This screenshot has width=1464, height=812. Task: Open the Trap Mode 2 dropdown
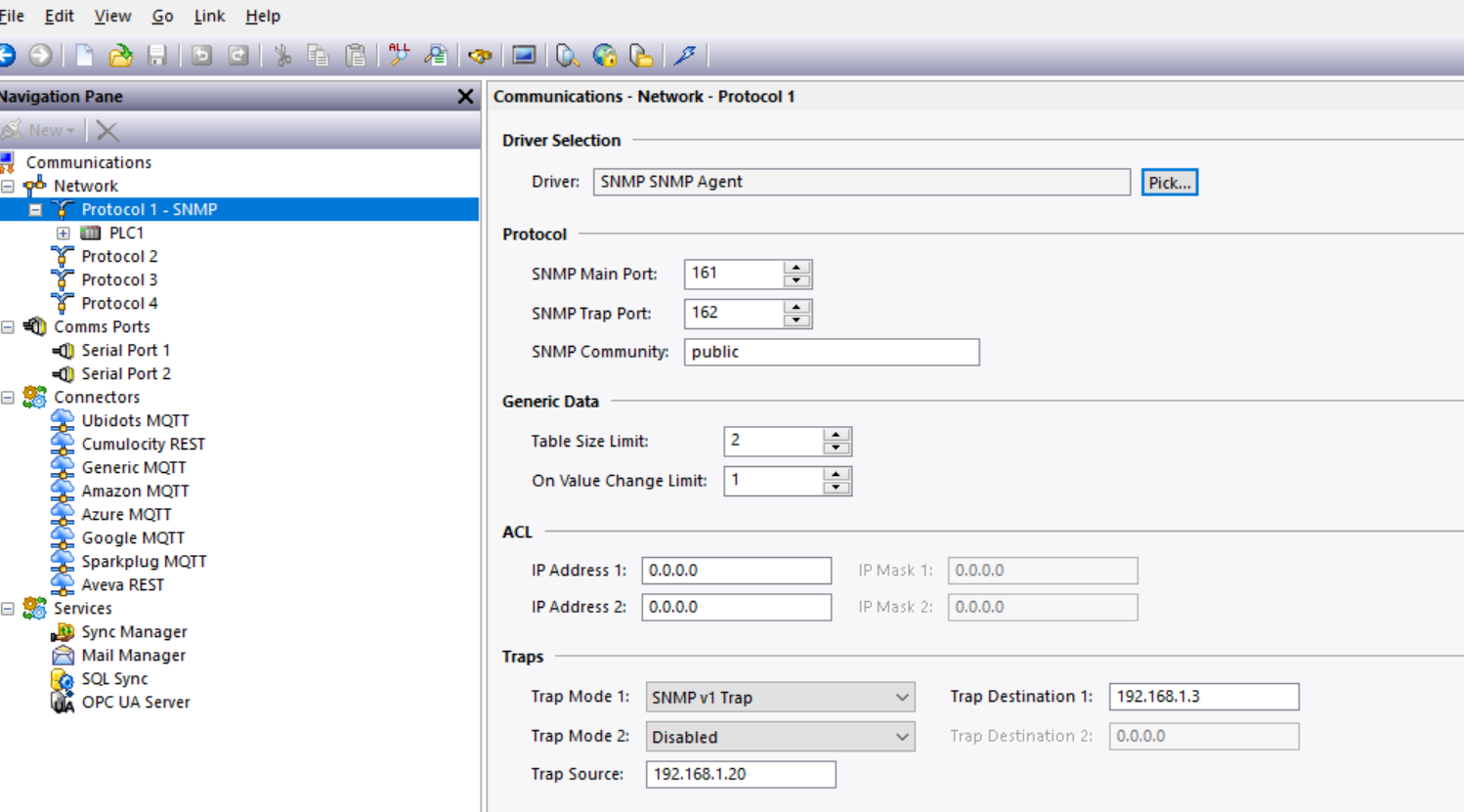click(x=780, y=737)
